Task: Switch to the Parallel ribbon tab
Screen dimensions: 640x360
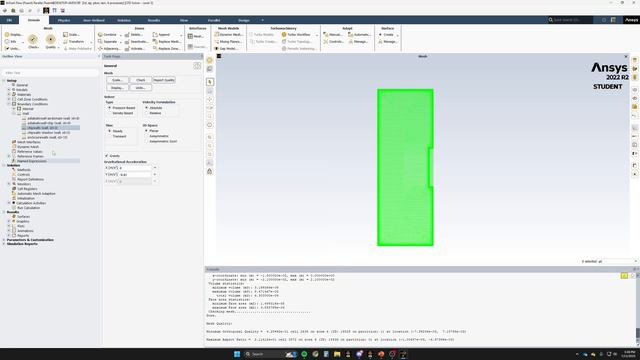Action: pos(214,20)
